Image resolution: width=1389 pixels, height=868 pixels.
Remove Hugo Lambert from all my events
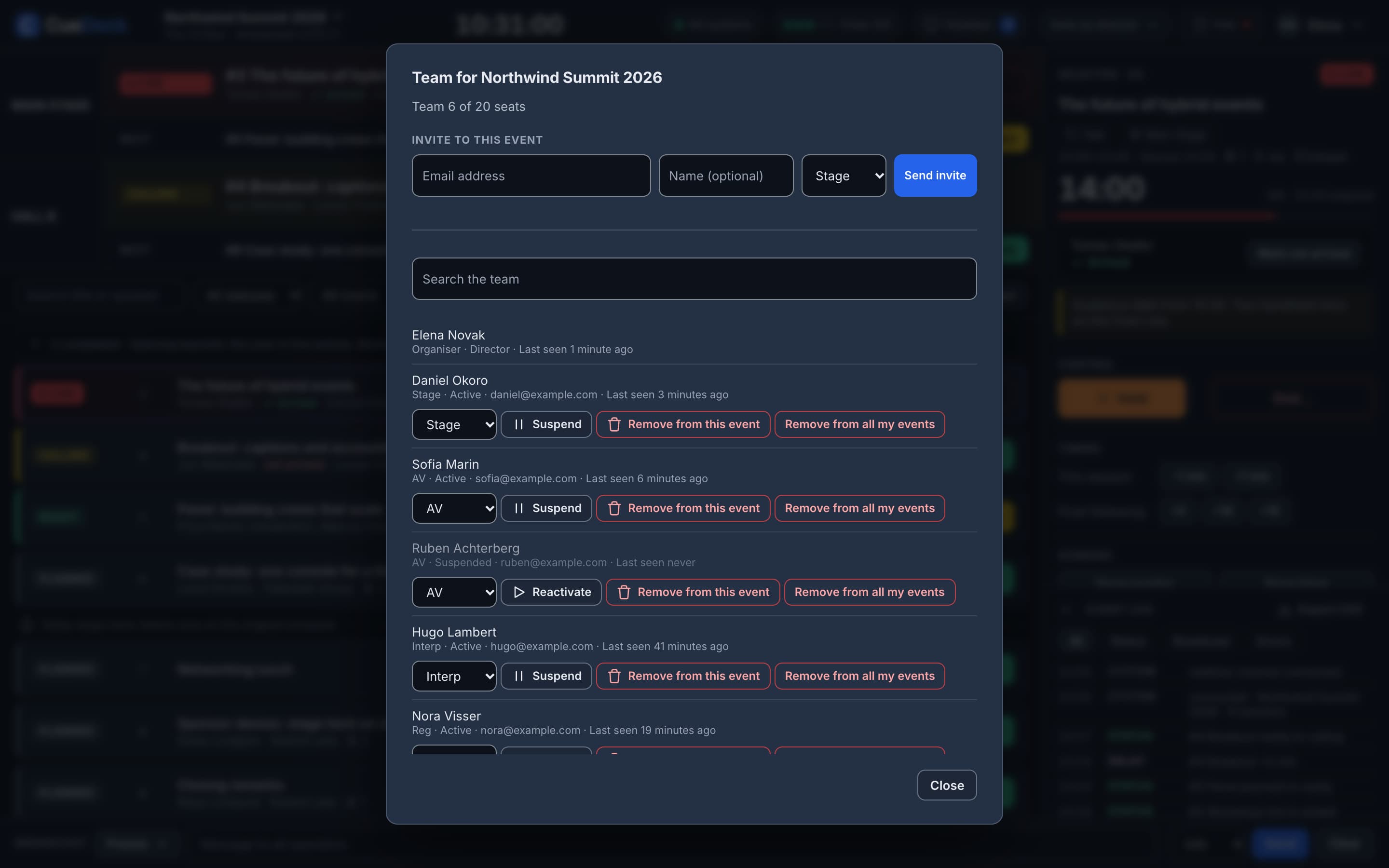pos(859,676)
